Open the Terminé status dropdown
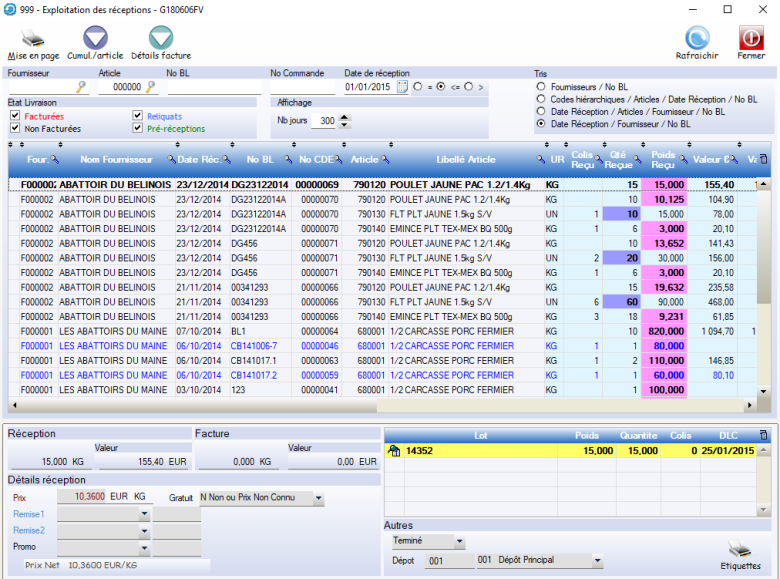780x579 pixels. (459, 541)
